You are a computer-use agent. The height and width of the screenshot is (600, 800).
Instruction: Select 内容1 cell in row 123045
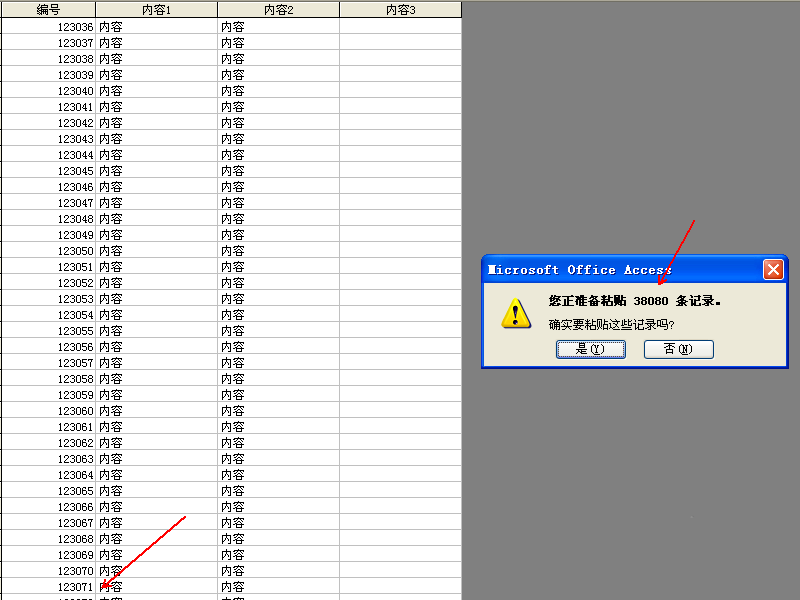coord(157,170)
